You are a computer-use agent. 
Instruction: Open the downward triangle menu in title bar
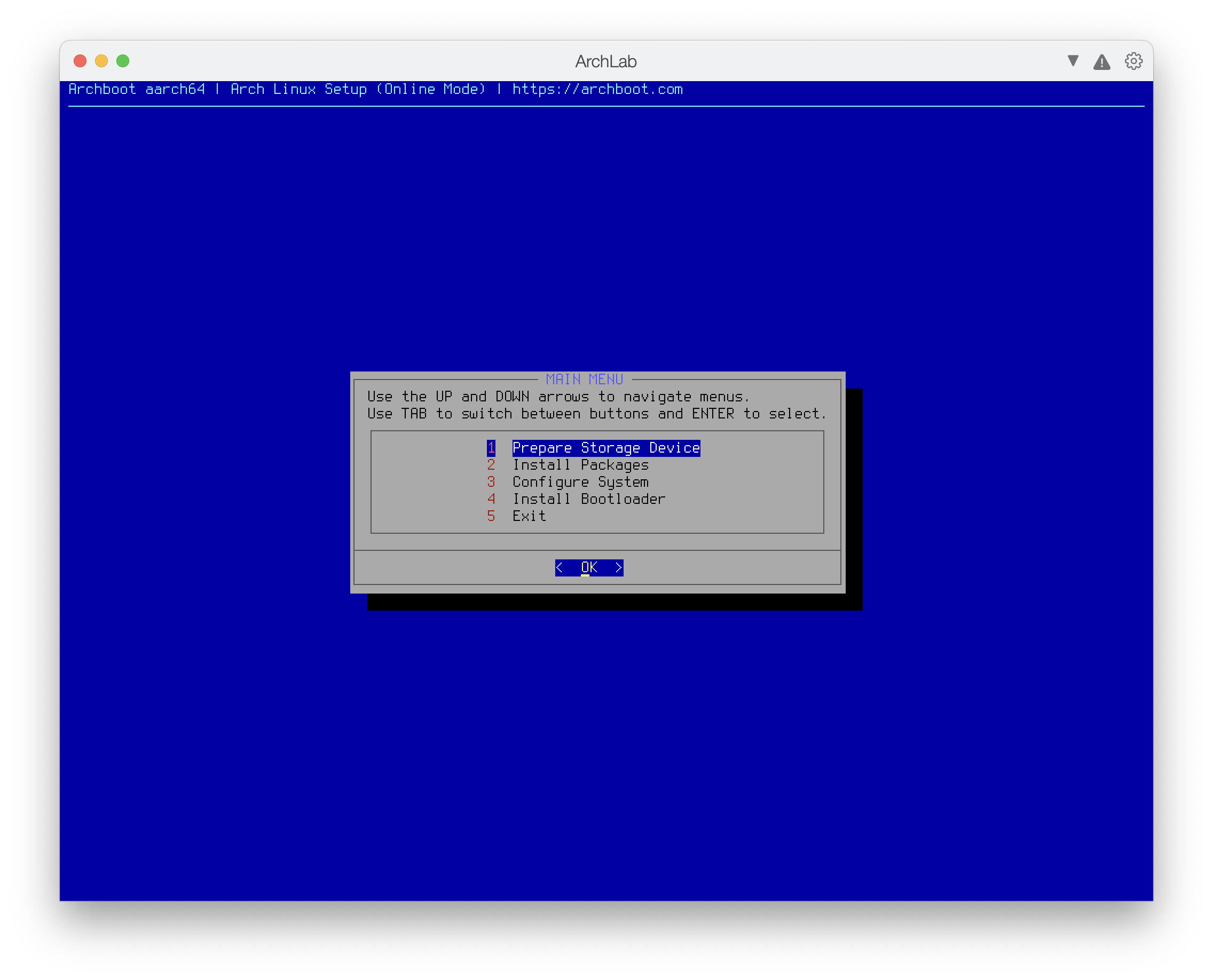pyautogui.click(x=1073, y=61)
